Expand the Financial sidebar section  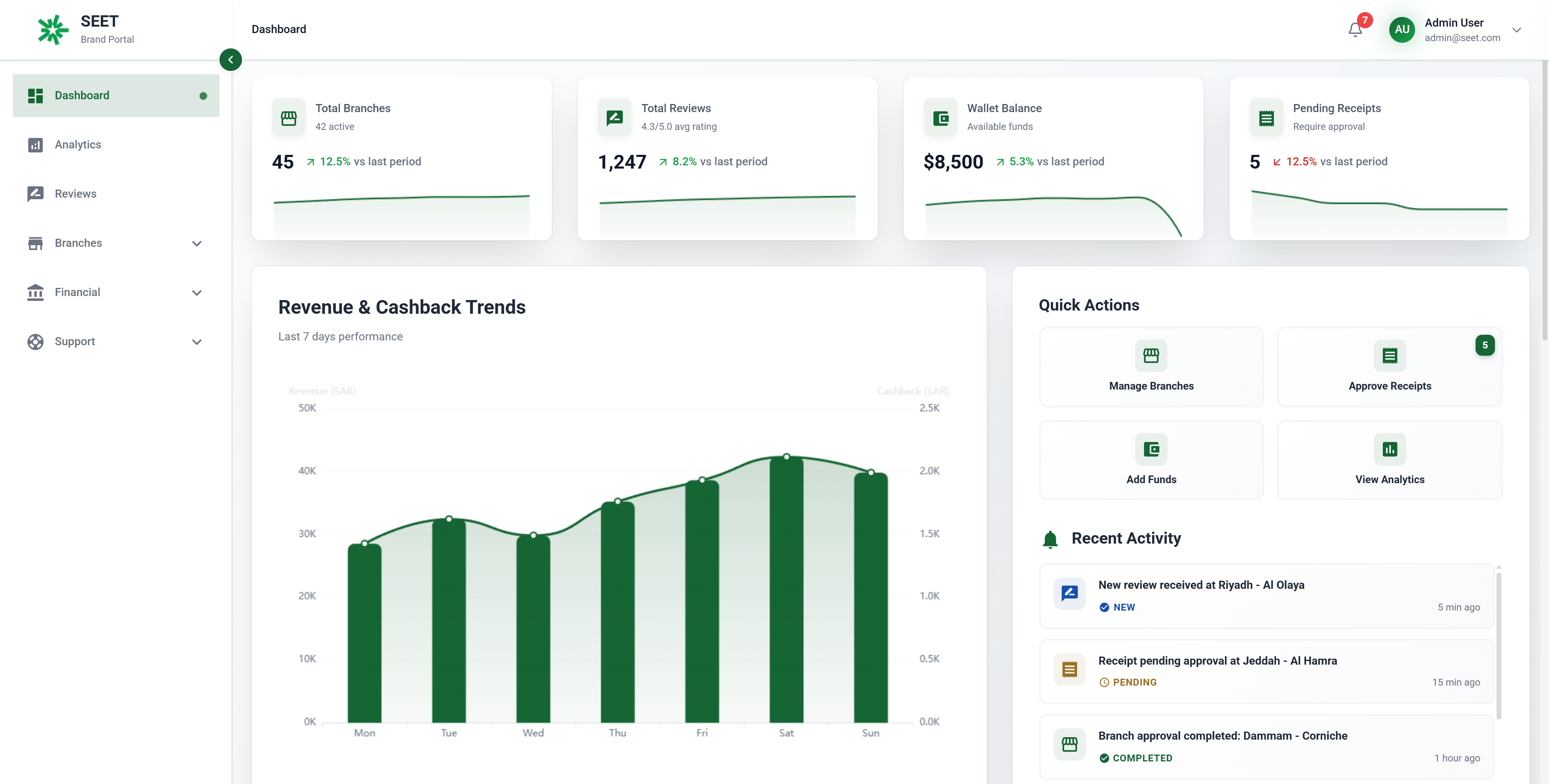[196, 292]
